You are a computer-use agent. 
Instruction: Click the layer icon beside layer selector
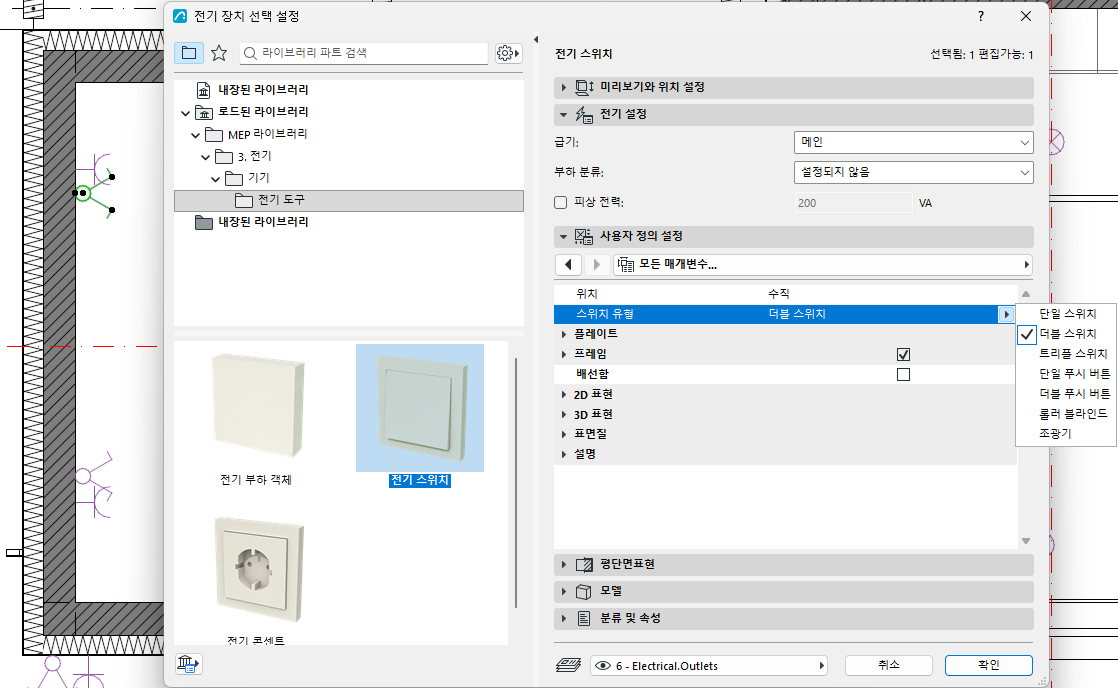[x=568, y=665]
